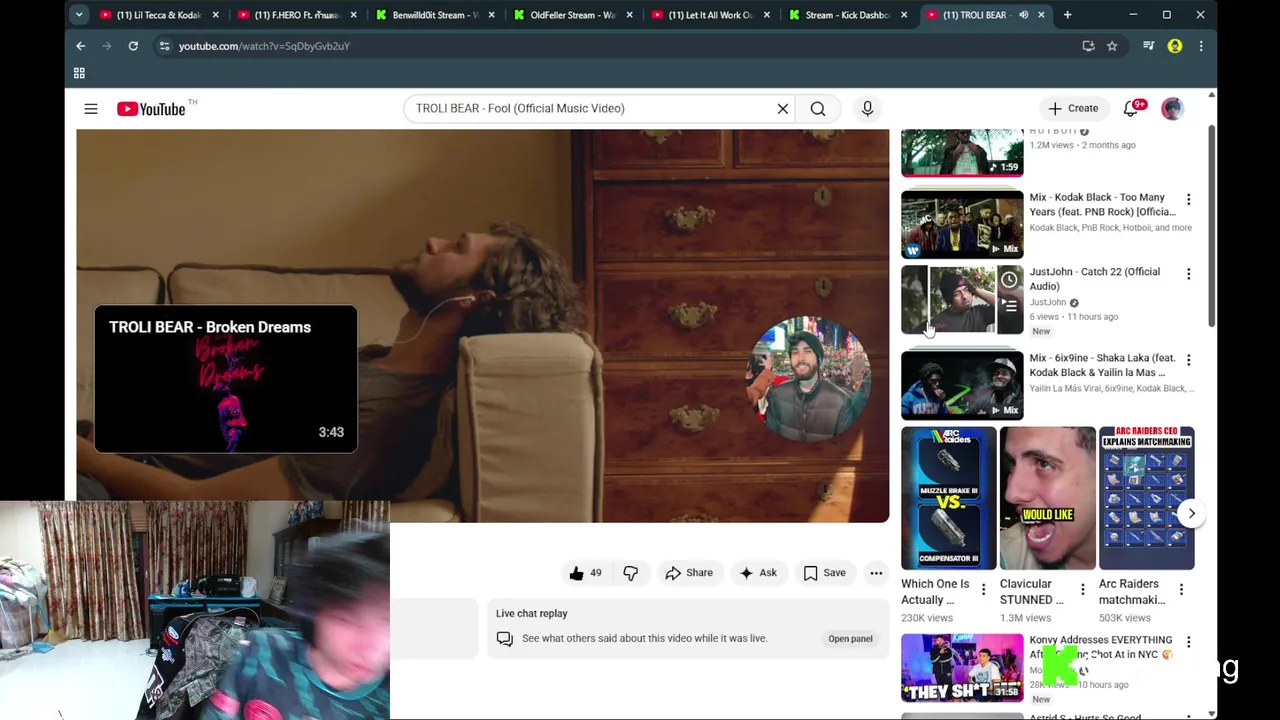
Task: Click the youtube.com URL address field
Action: click(620, 46)
